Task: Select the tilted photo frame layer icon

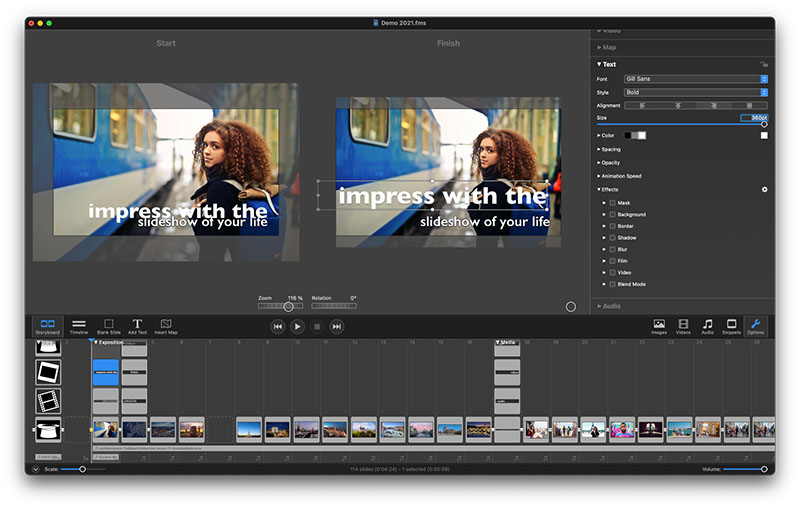Action: [x=48, y=372]
